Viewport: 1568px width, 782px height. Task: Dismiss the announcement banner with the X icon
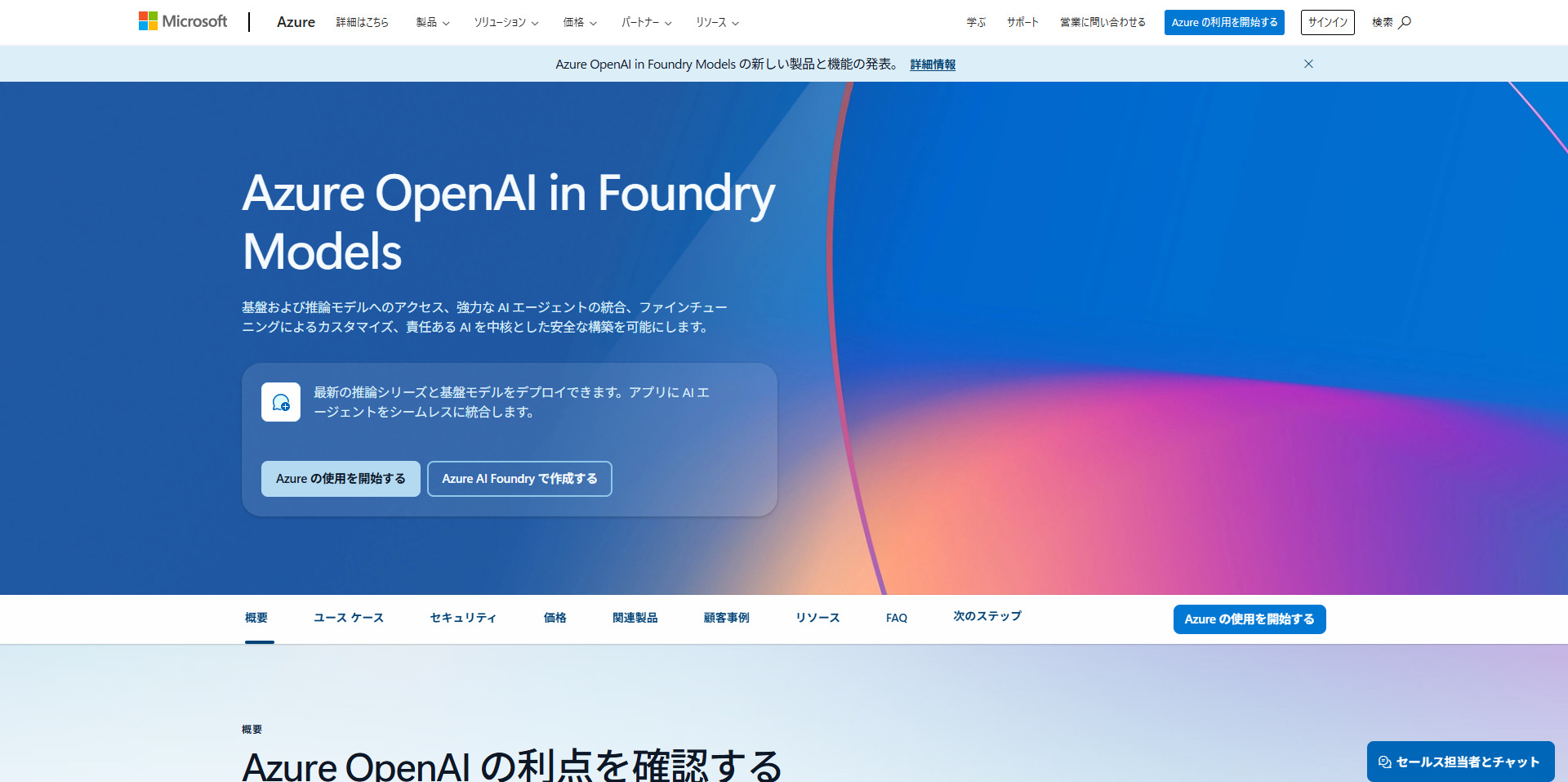click(1308, 64)
